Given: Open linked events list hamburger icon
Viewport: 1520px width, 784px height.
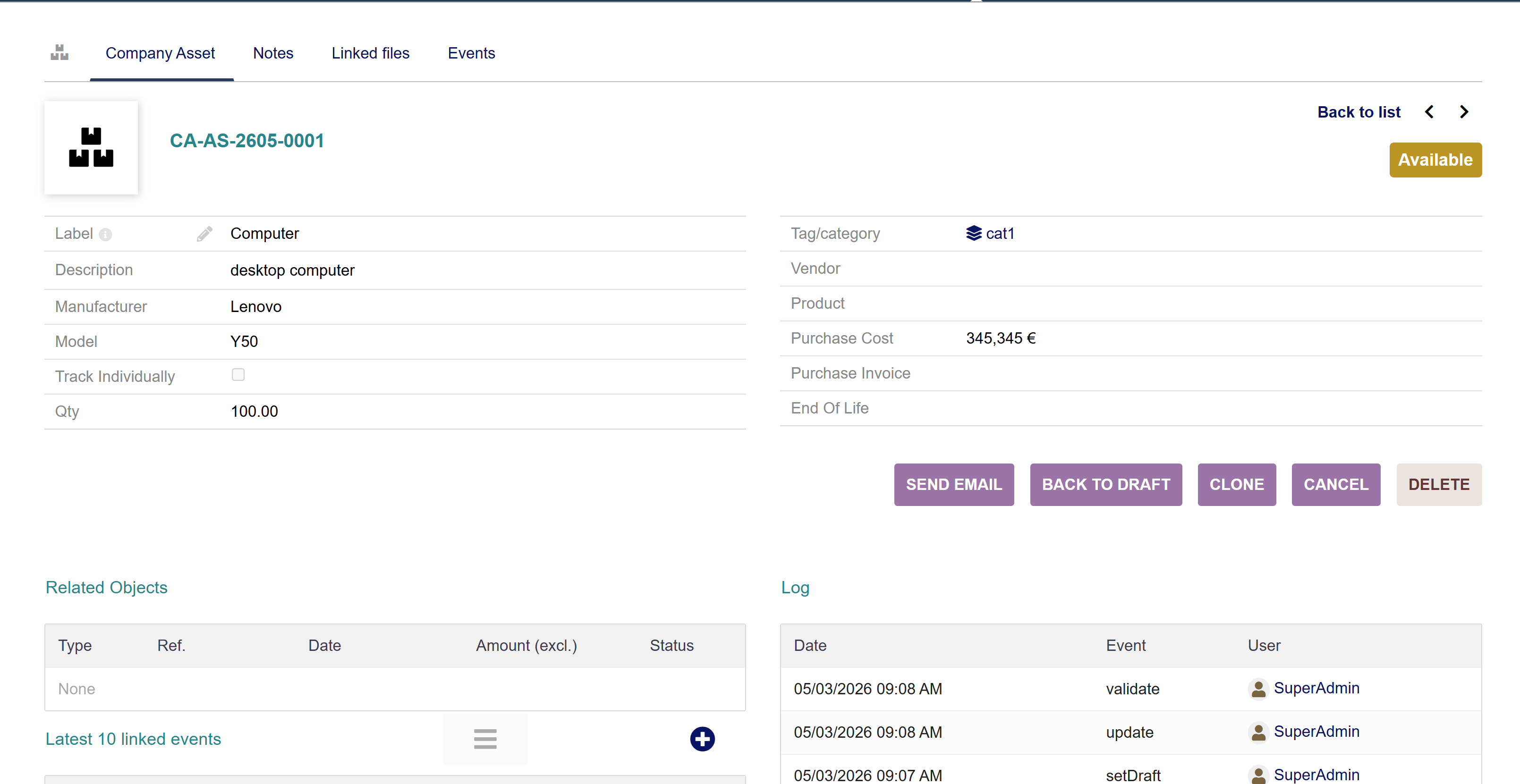Looking at the screenshot, I should point(485,739).
